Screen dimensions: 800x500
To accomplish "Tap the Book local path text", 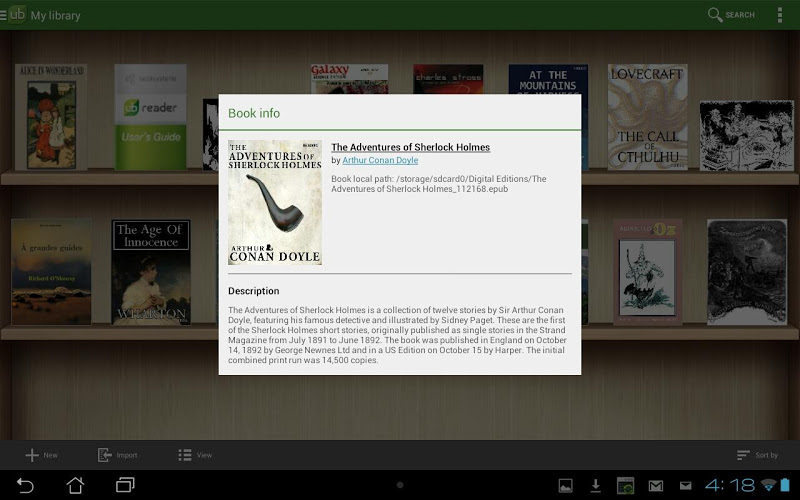I will point(439,184).
